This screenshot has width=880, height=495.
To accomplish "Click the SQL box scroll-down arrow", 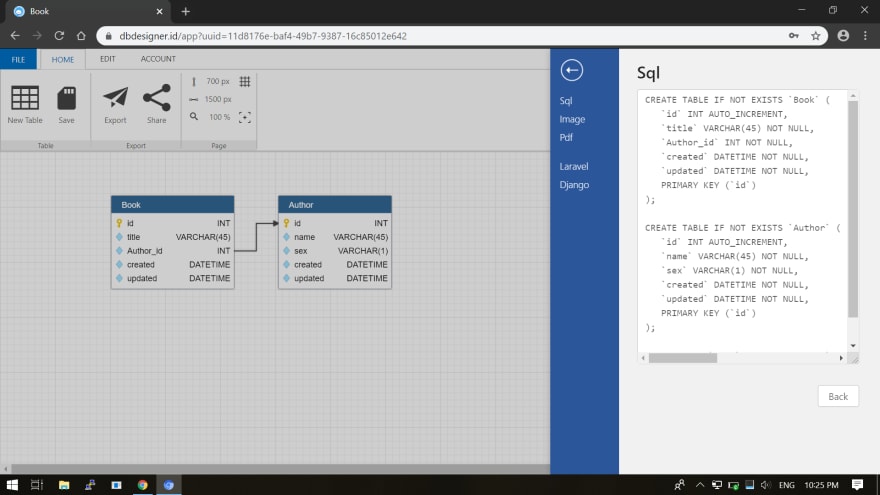I will click(x=853, y=346).
